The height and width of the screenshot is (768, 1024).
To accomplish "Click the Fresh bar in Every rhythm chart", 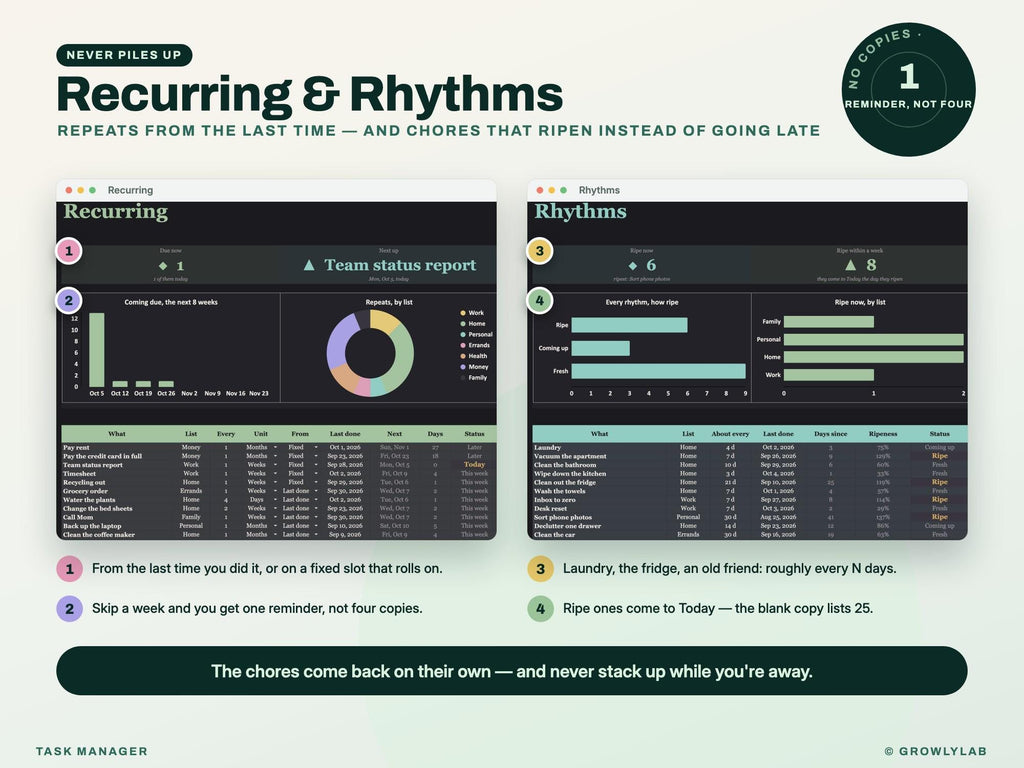I will coord(658,371).
